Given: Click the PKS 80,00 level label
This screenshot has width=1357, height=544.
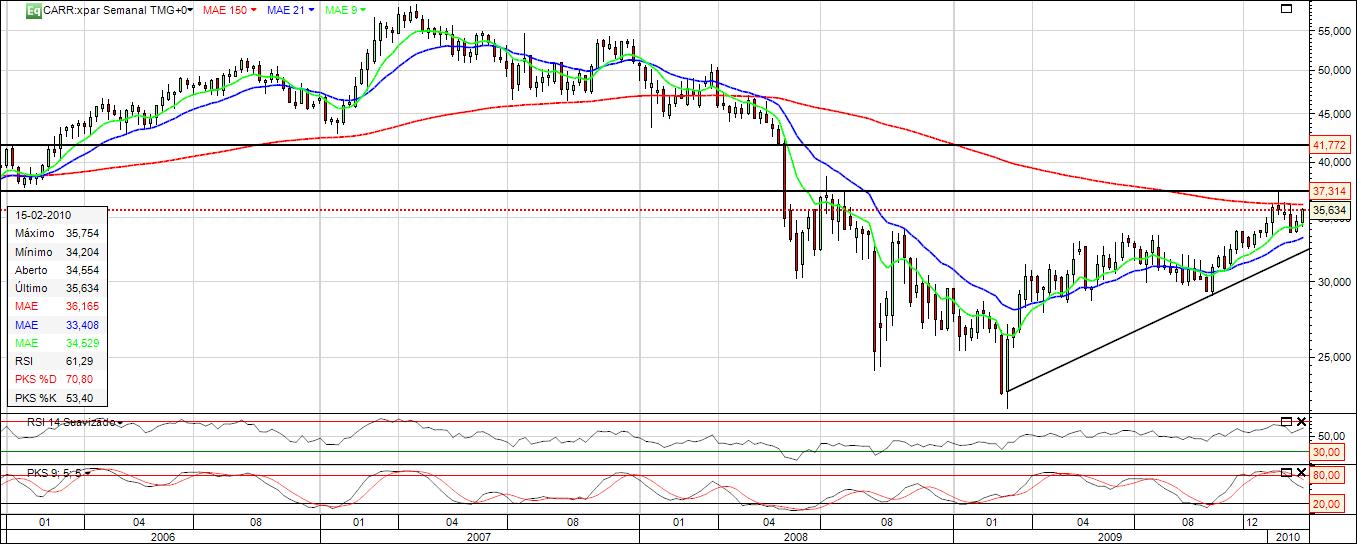Looking at the screenshot, I should 1326,476.
